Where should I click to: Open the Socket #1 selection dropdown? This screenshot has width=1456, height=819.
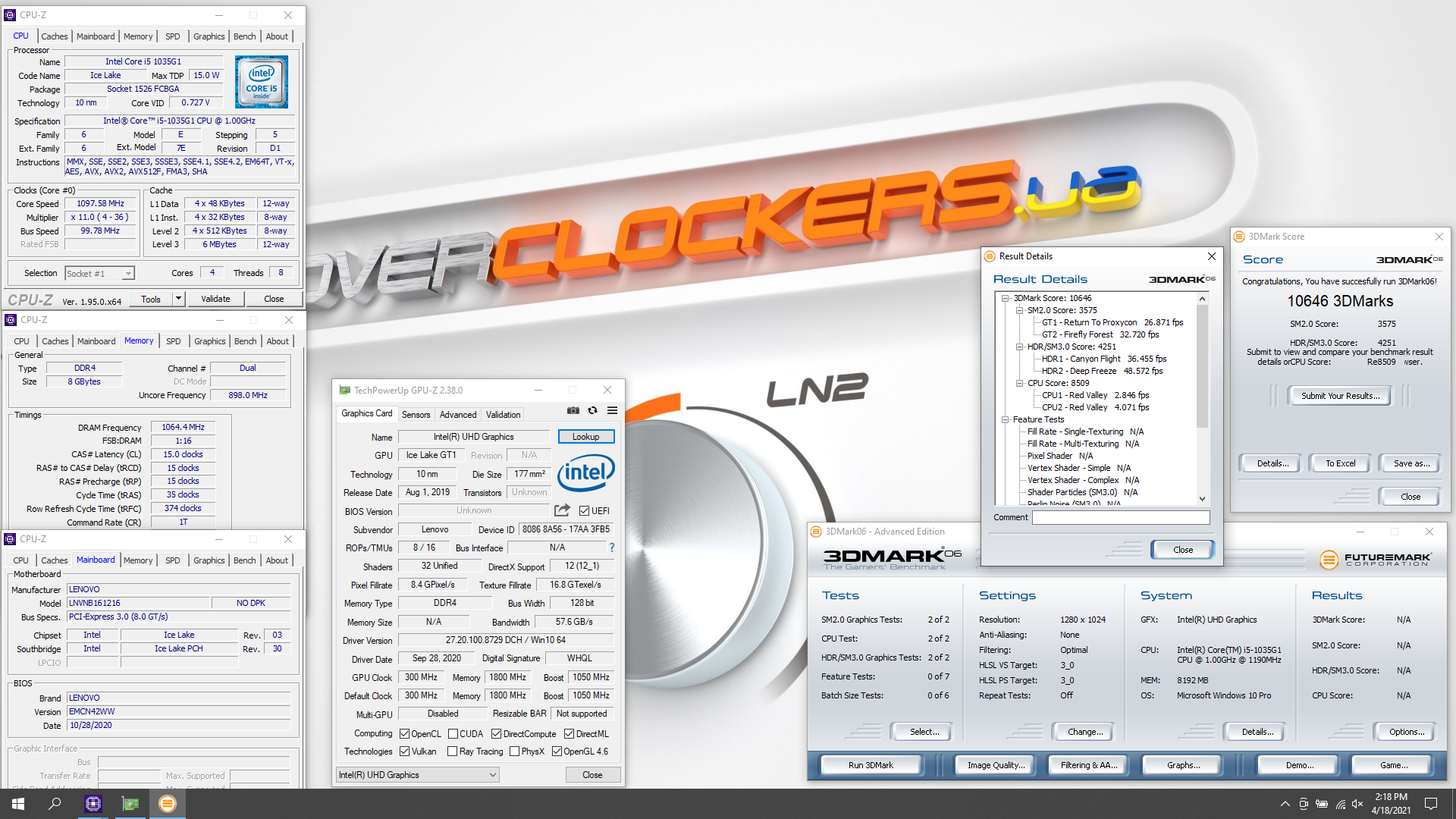99,273
